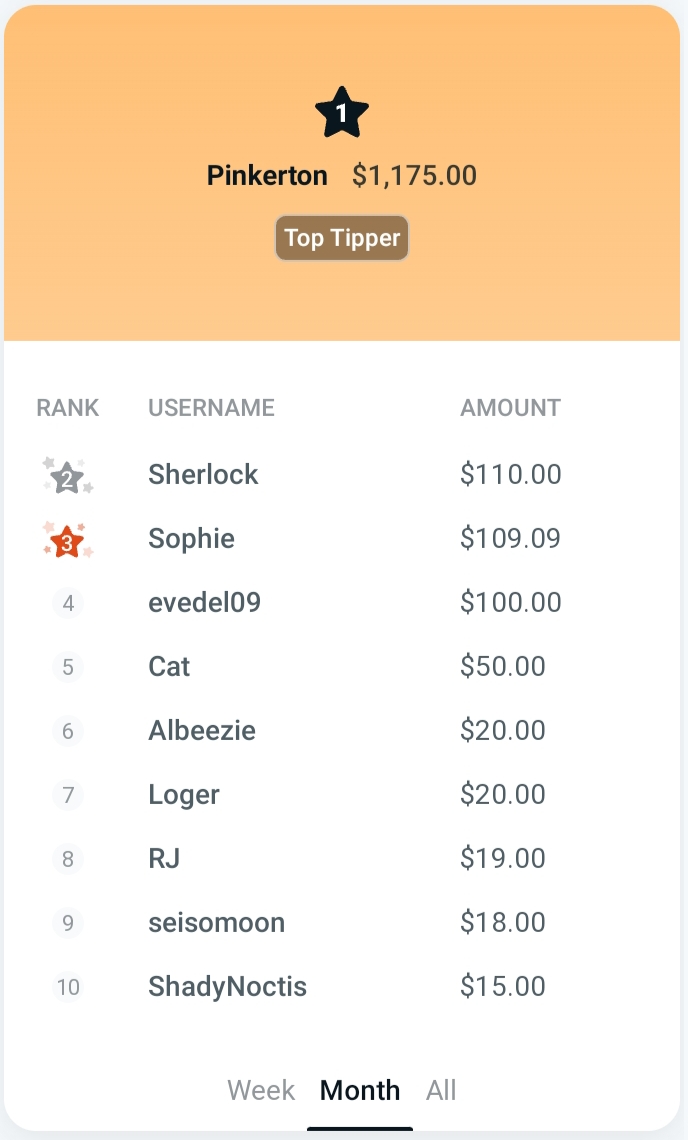Click the rank 10 number badge
688x1140 pixels.
68,987
